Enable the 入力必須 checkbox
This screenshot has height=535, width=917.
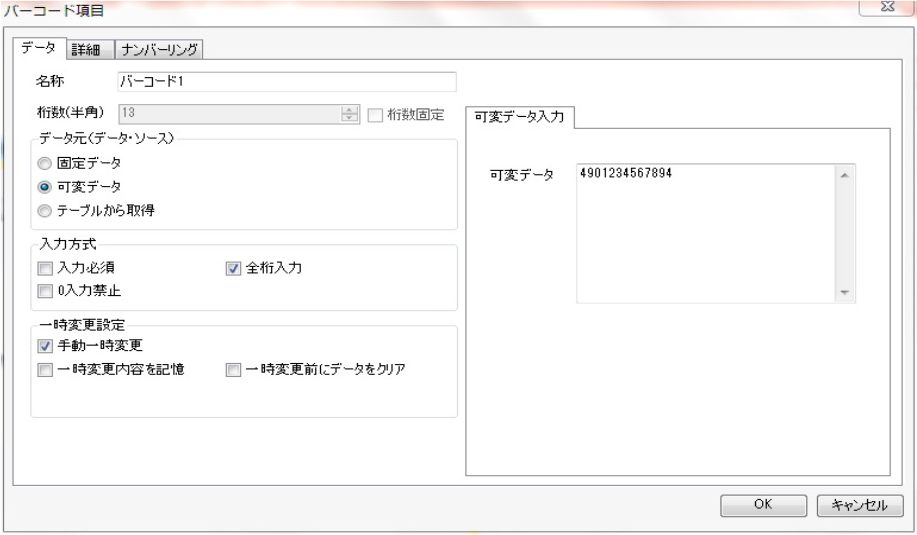(44, 268)
